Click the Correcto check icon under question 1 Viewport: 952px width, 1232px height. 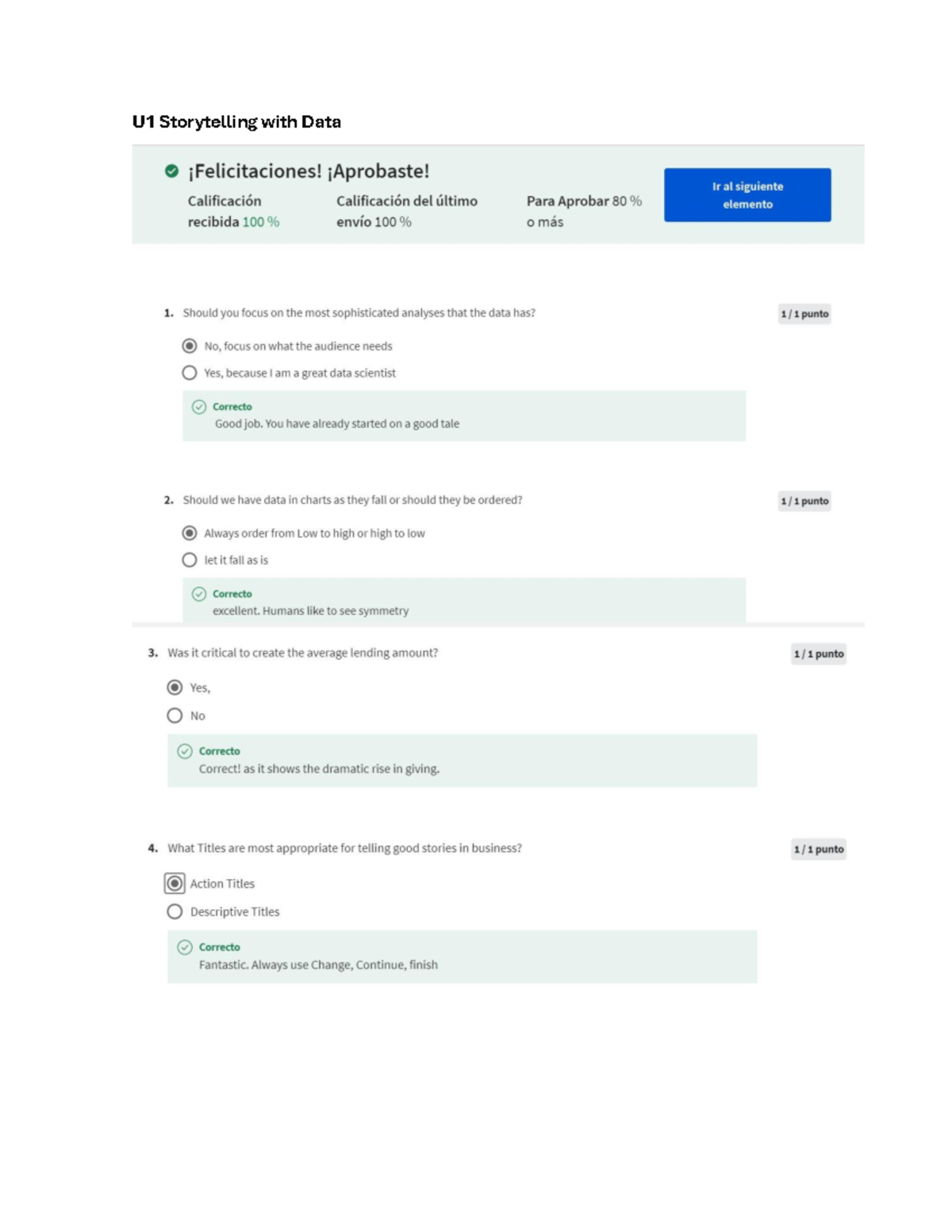(199, 406)
